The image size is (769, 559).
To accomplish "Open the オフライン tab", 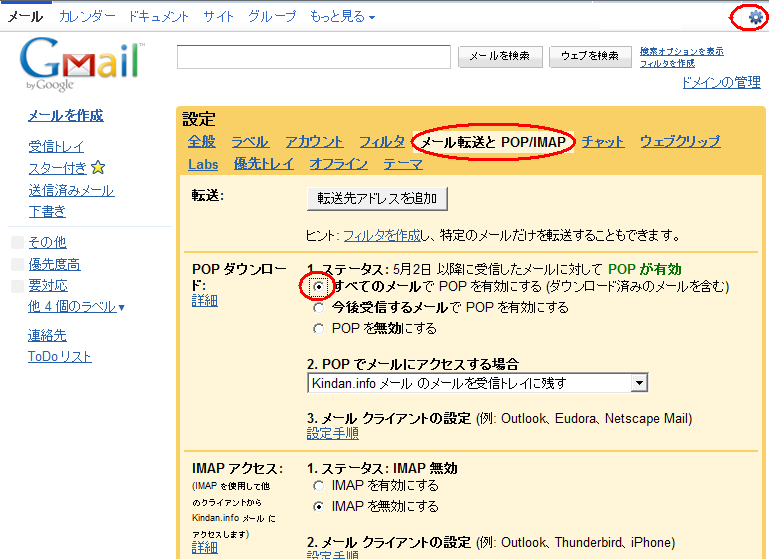I will pos(338,164).
